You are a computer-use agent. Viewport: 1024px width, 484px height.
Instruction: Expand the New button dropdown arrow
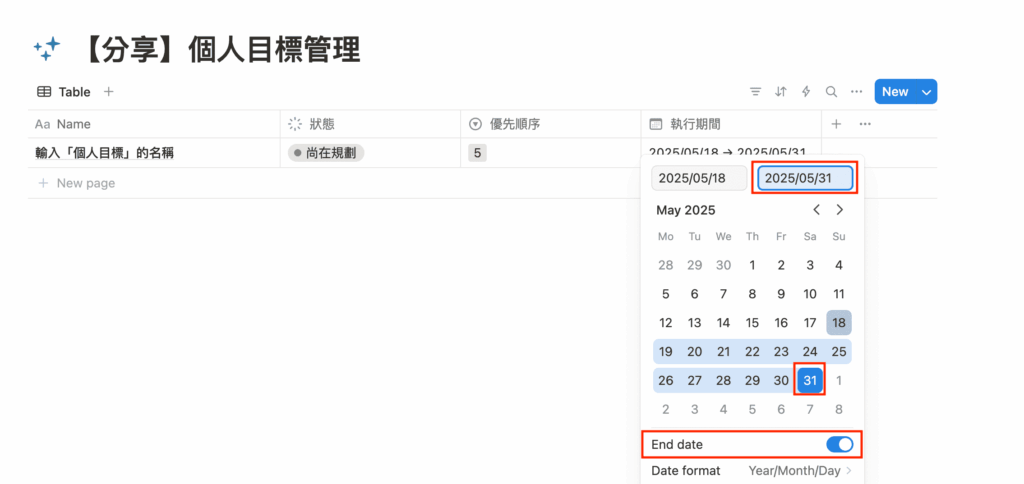pos(926,92)
